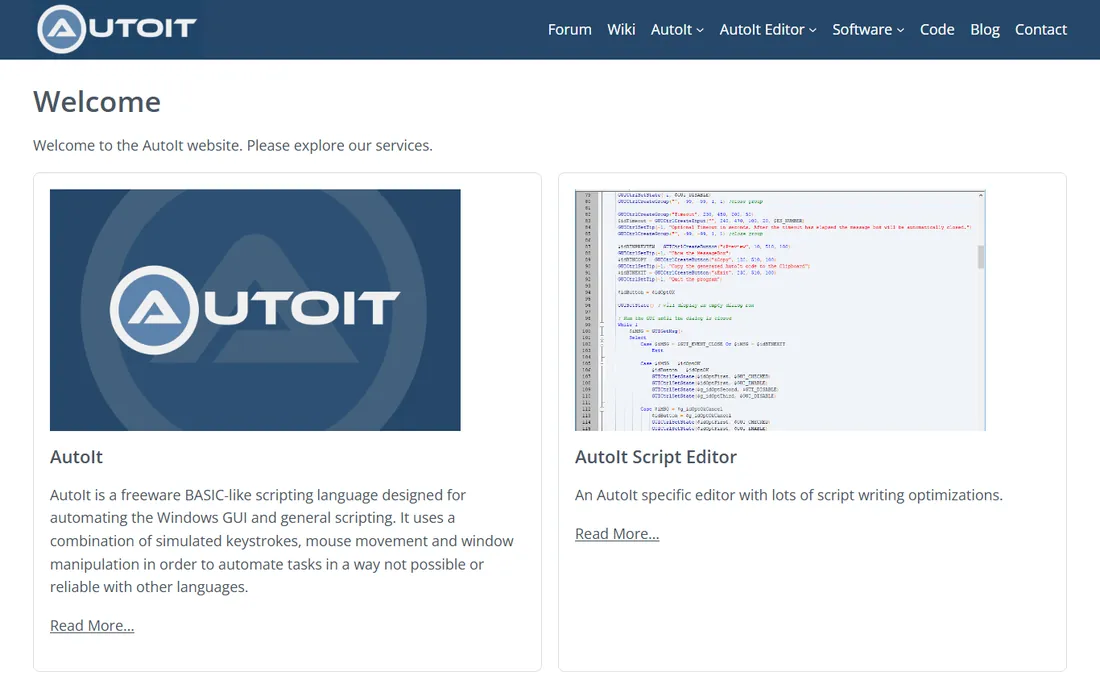This screenshot has height=688, width=1100.
Task: Click the script editor screenshot thumbnail
Action: (x=780, y=310)
